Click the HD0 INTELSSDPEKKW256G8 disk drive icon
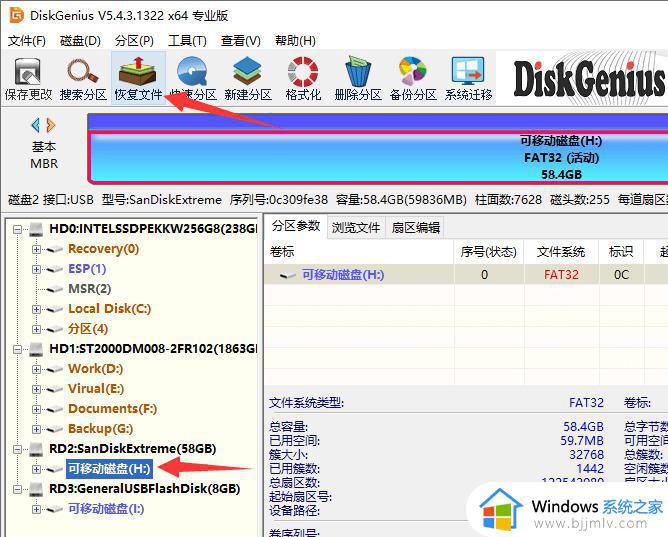The image size is (668, 537). click(x=37, y=230)
